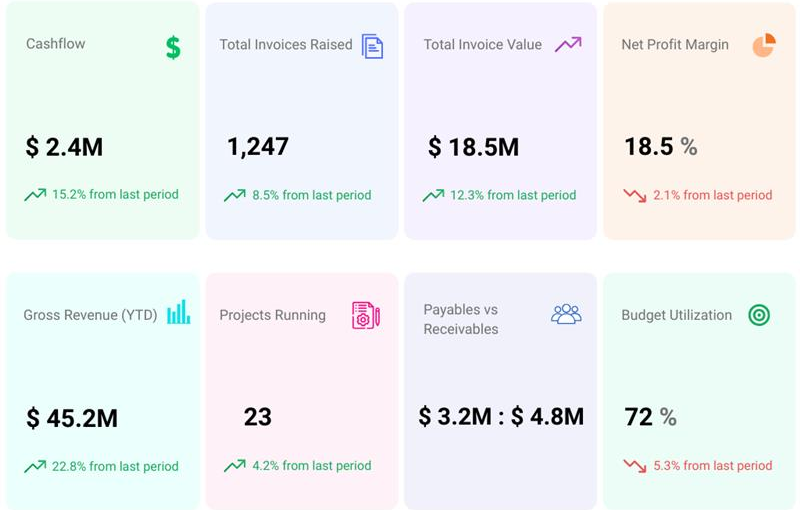Viewport: 800px width, 510px height.
Task: Click the $ 3.2M : $ 4.8M ratio
Action: coord(501,416)
